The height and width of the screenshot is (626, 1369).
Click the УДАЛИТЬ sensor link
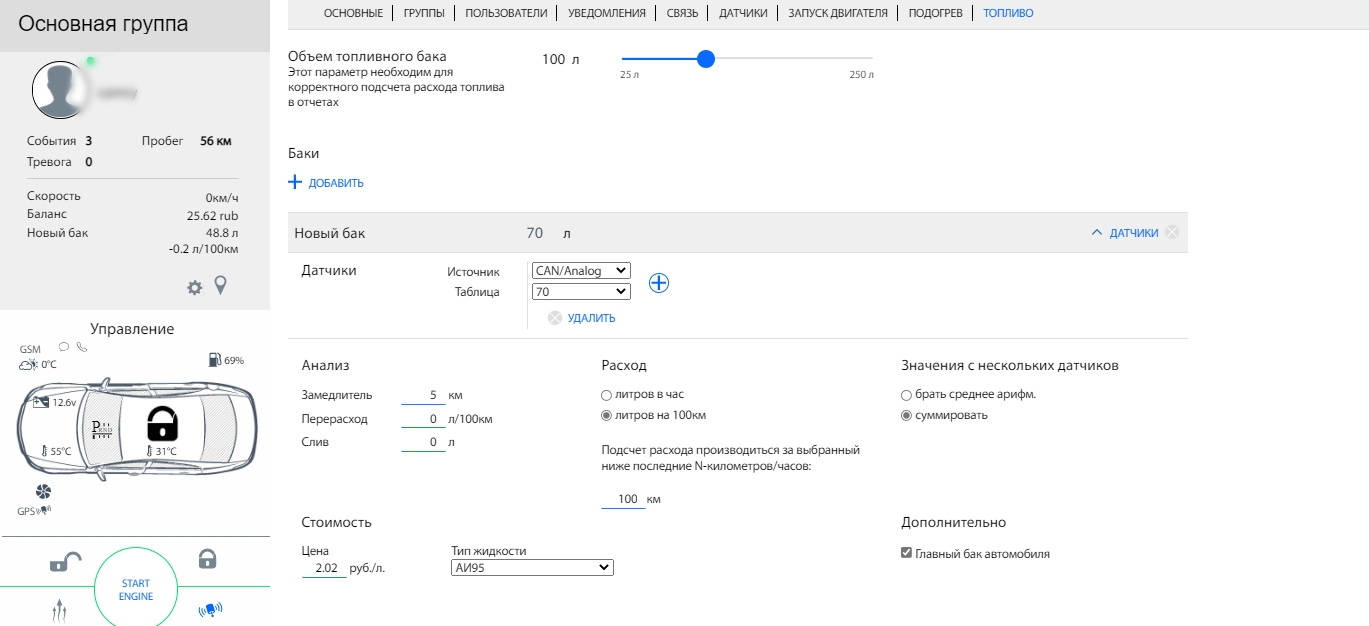pos(591,318)
